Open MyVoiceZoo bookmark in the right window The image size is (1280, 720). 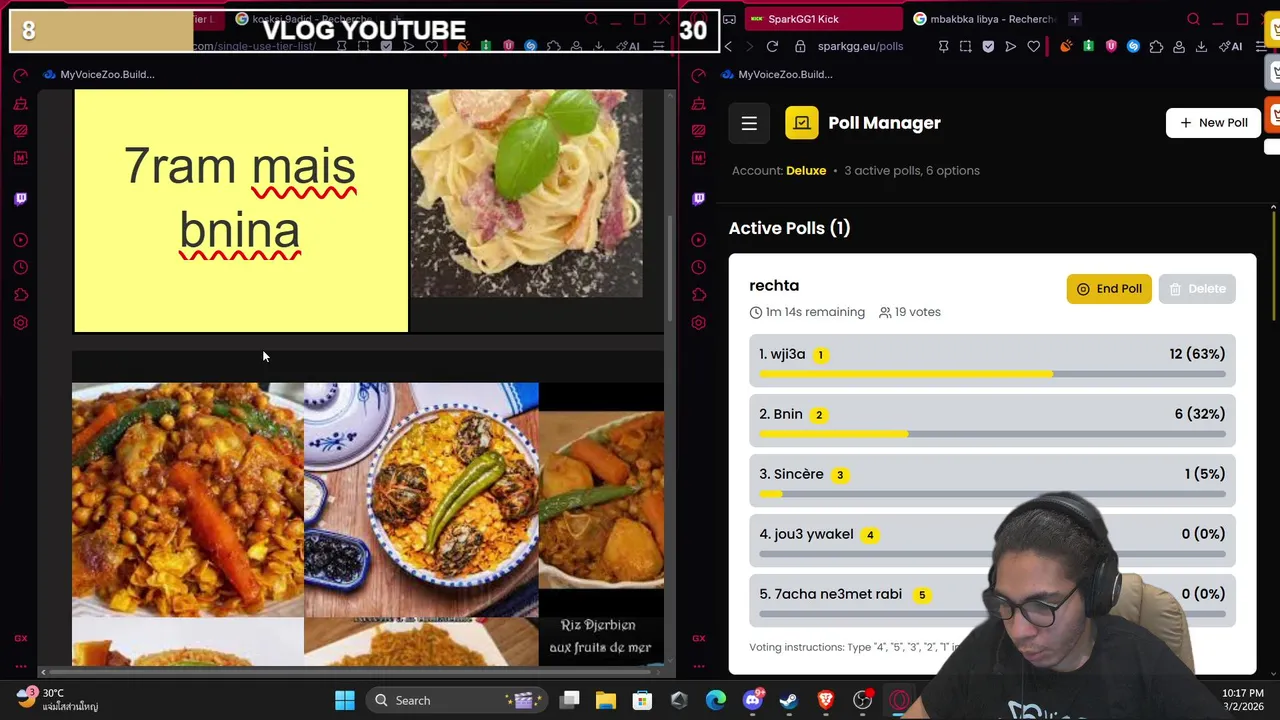(779, 74)
